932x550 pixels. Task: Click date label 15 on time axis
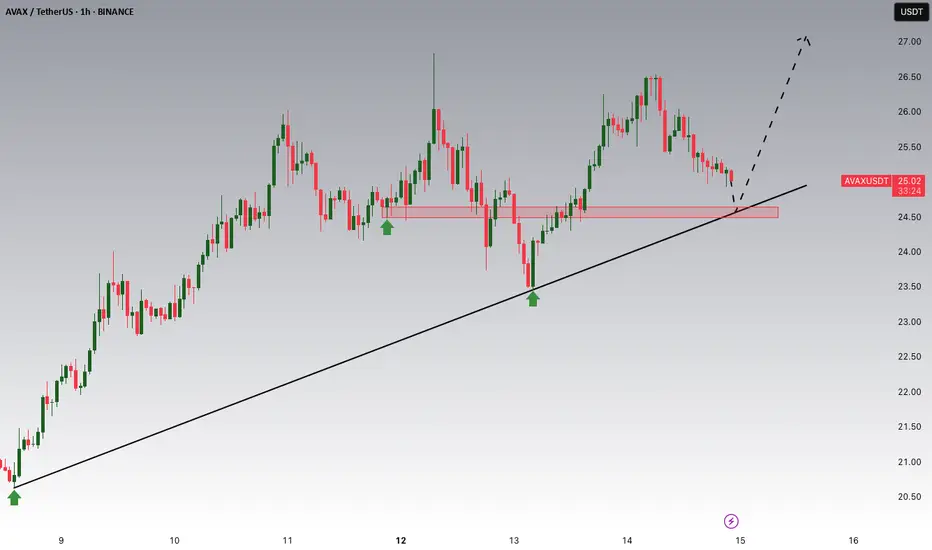tap(740, 540)
